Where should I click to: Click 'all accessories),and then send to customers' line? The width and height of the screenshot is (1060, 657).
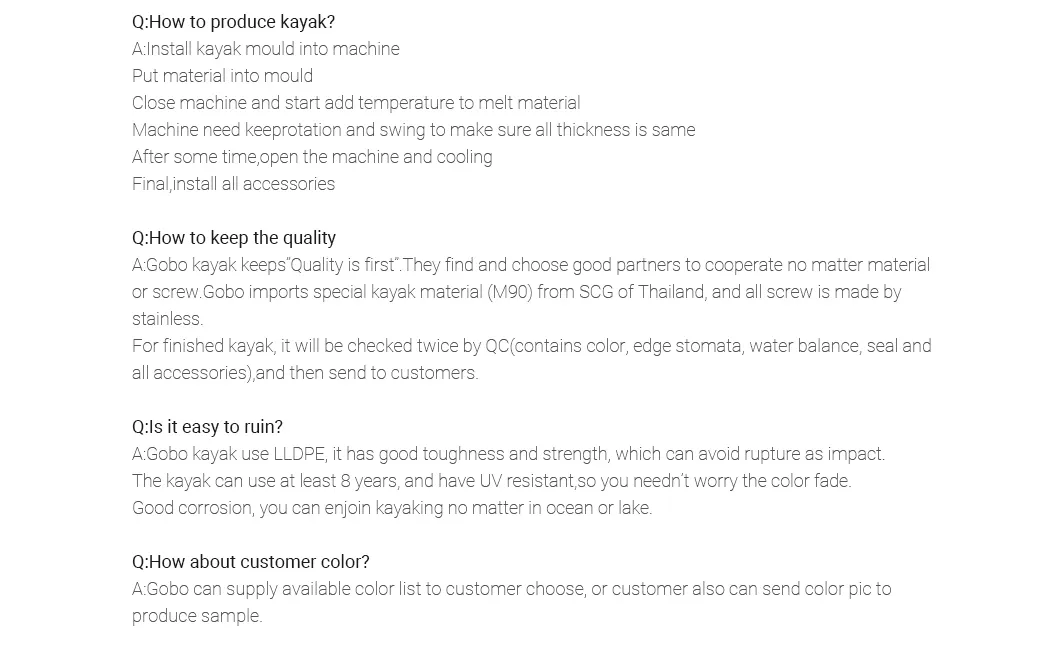[x=305, y=373]
